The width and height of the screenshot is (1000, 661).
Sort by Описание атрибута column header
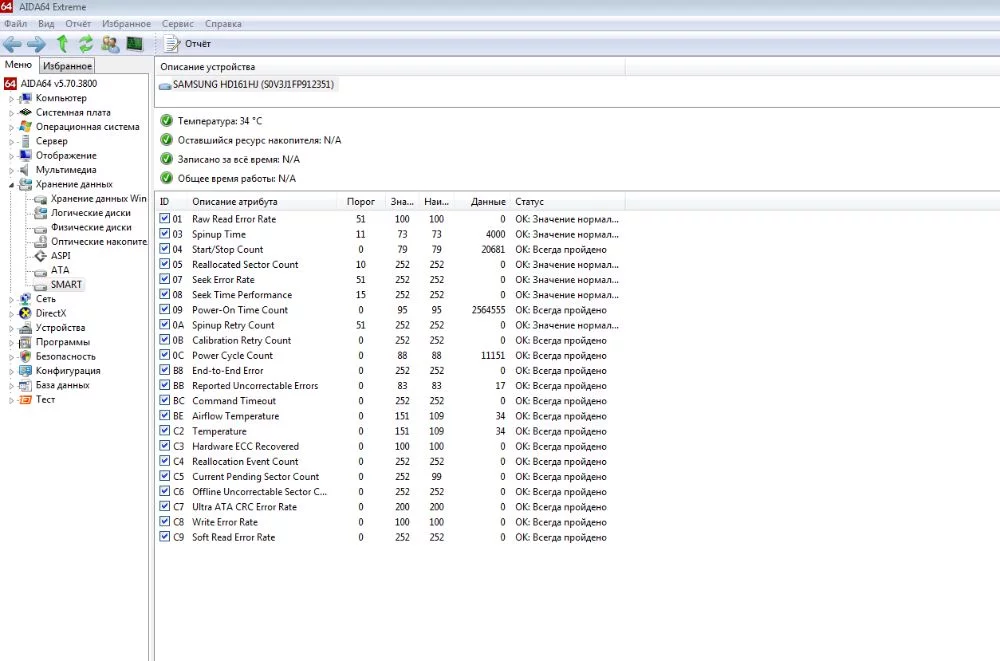pyautogui.click(x=261, y=202)
